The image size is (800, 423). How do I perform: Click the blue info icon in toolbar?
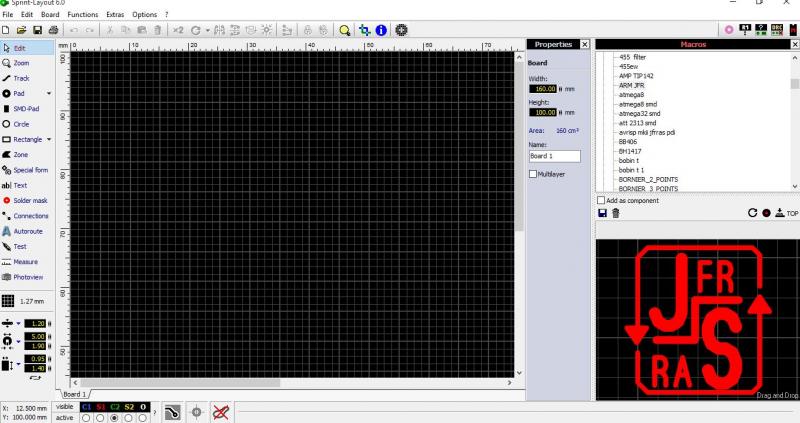coord(381,30)
